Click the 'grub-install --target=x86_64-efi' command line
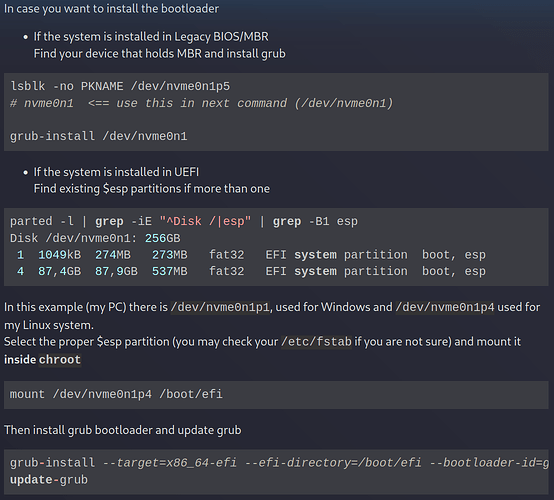The height and width of the screenshot is (500, 554). tap(279, 463)
